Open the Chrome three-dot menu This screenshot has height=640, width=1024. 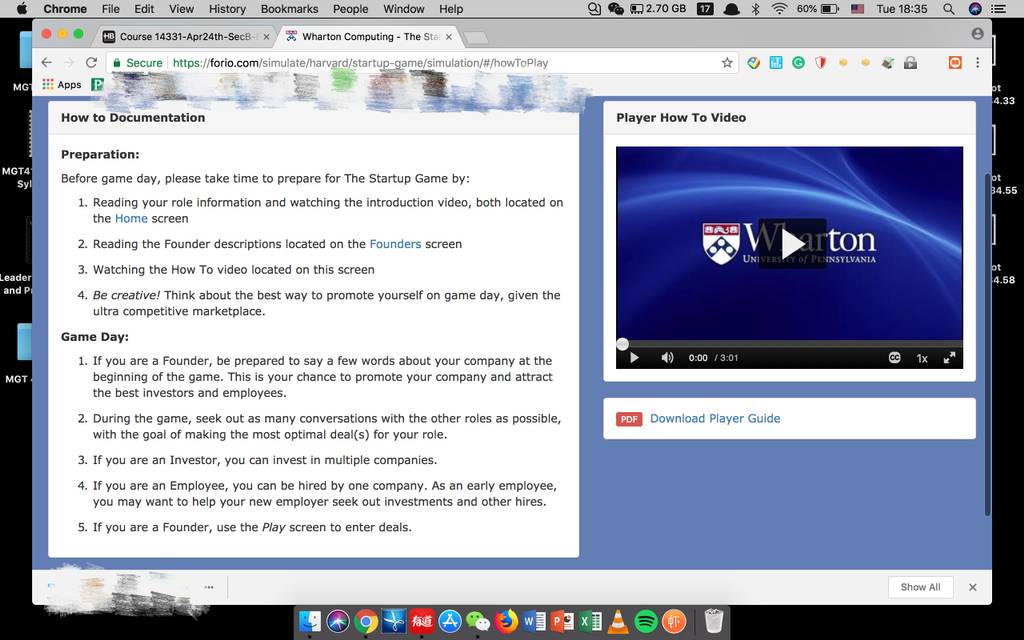977,63
